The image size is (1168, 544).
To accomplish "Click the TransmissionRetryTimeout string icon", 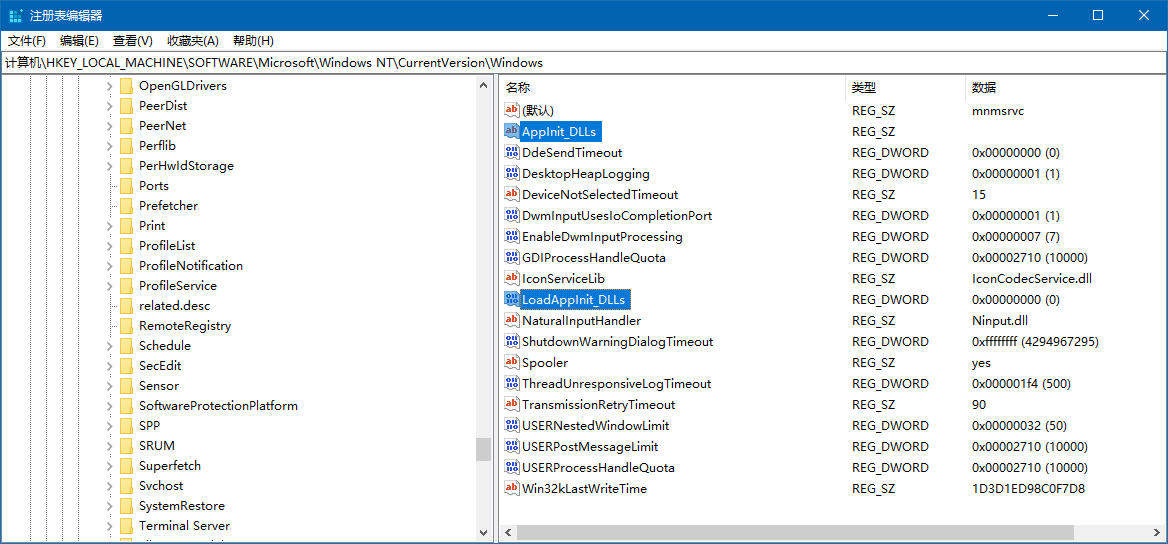I will click(x=512, y=405).
